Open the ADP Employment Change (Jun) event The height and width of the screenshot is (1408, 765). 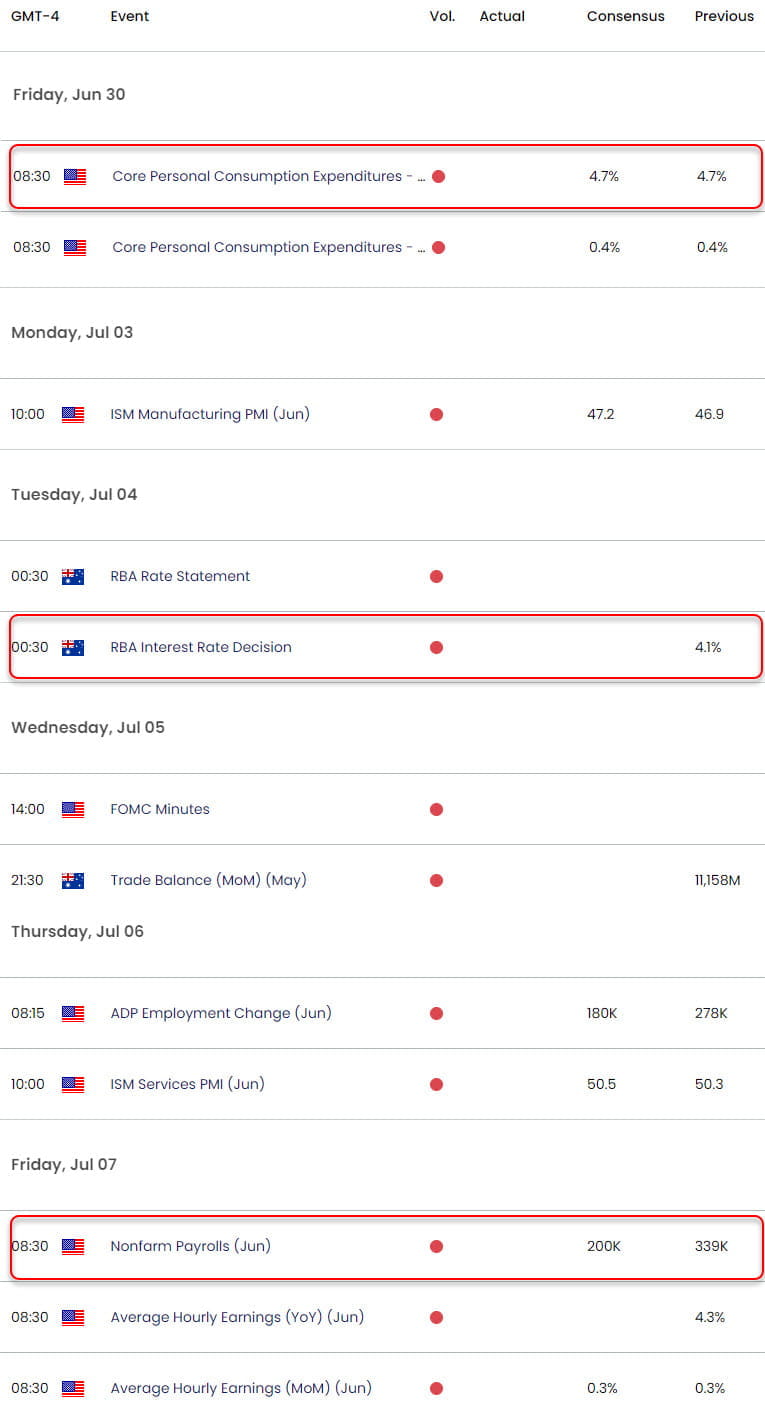[x=221, y=1013]
